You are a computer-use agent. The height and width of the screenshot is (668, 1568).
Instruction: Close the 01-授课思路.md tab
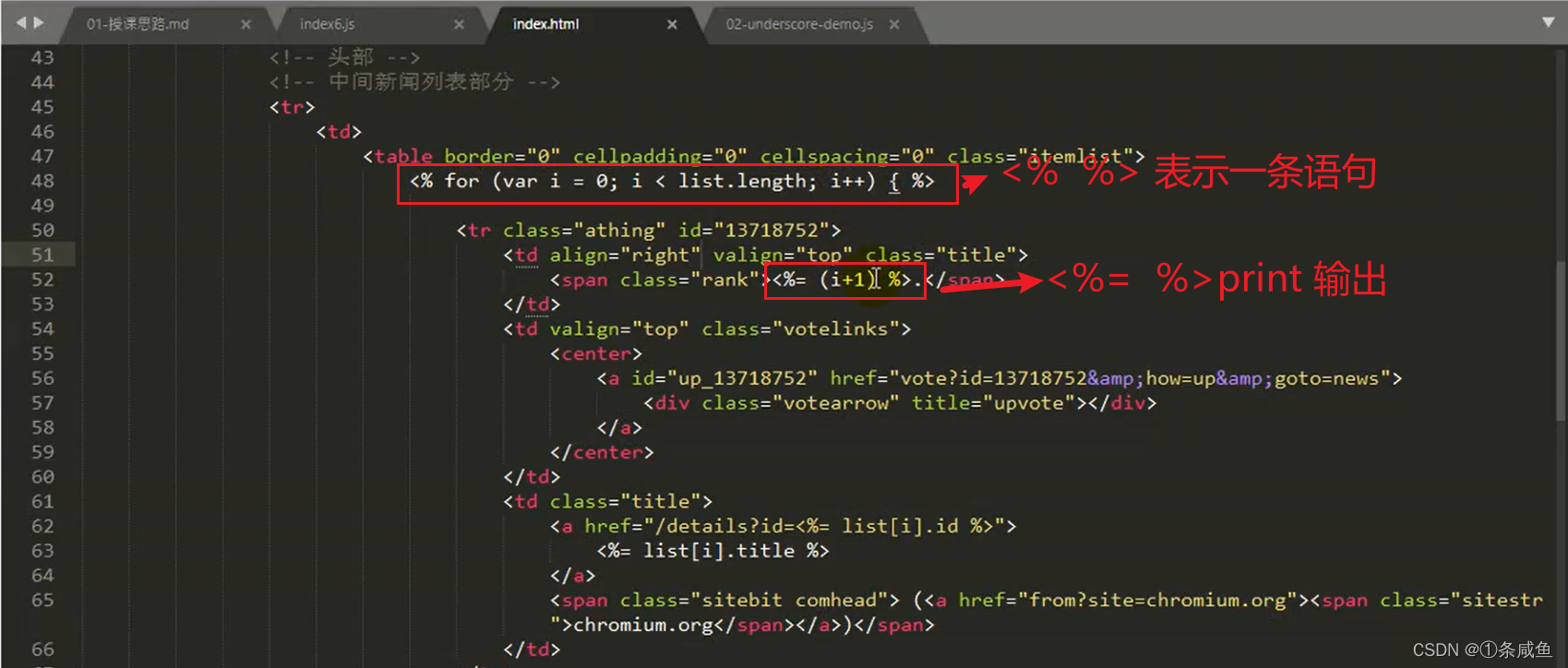coord(245,25)
